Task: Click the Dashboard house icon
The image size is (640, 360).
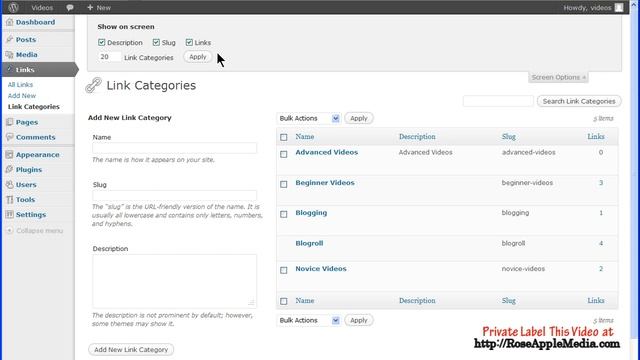Action: pos(9,22)
